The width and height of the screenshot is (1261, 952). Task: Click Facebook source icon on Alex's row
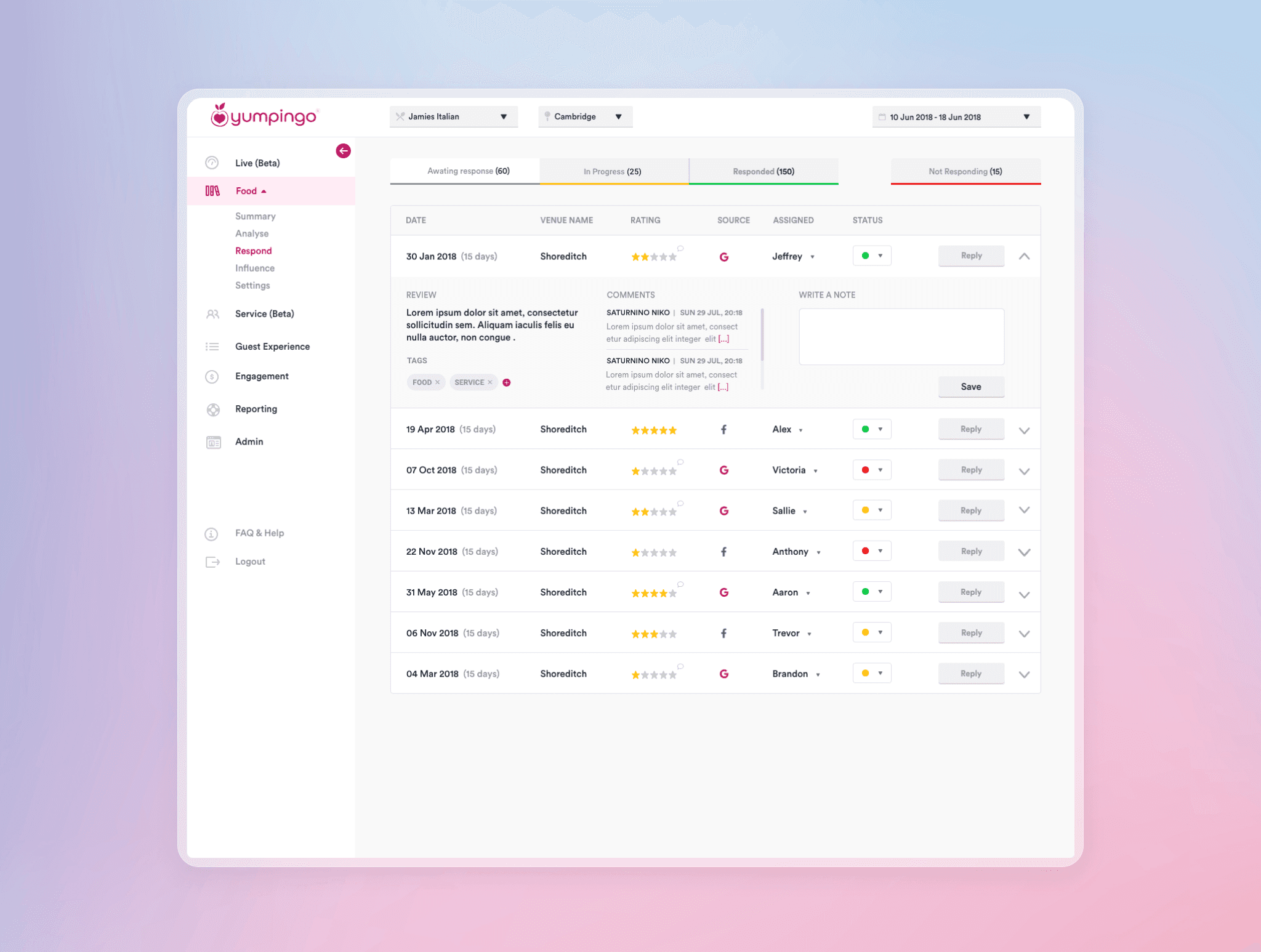click(723, 430)
